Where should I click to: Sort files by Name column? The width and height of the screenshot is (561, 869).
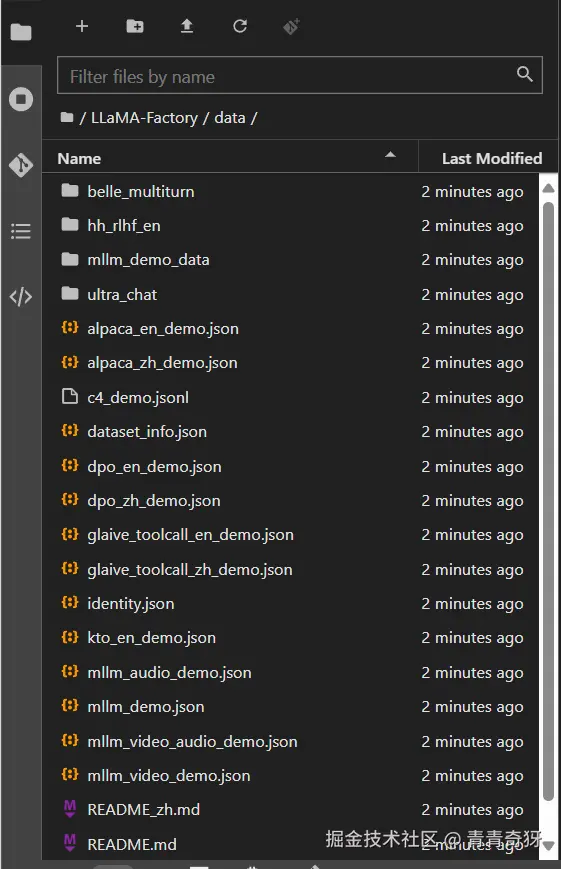pos(230,158)
